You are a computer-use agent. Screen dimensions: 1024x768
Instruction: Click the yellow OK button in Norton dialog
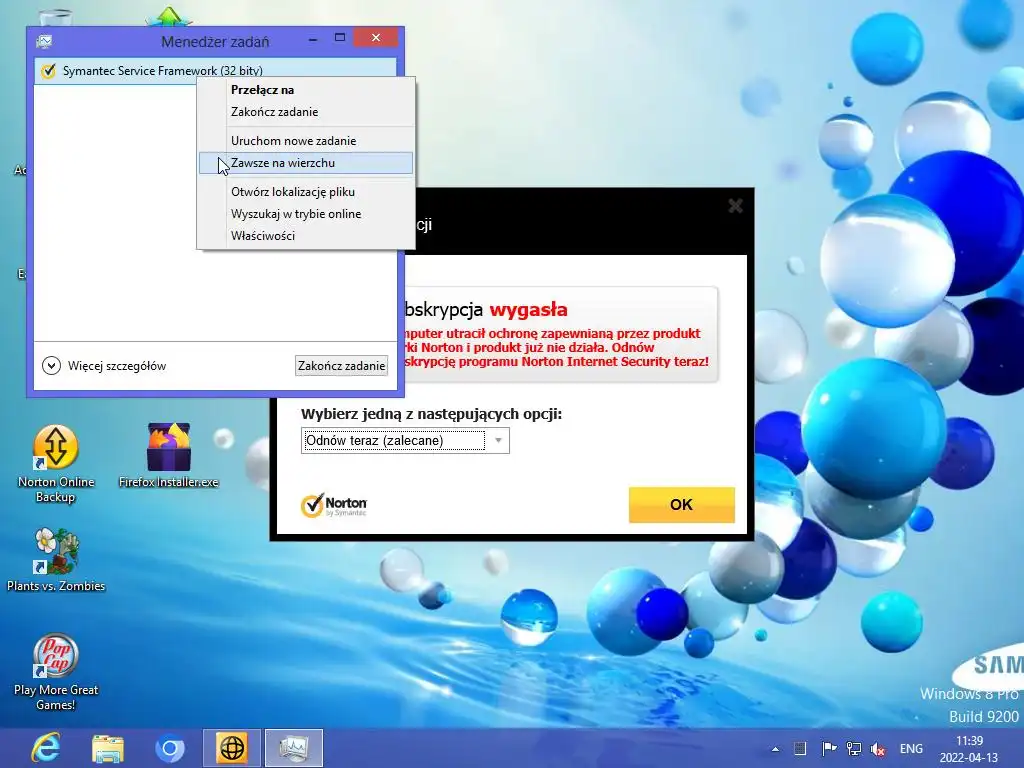tap(682, 504)
